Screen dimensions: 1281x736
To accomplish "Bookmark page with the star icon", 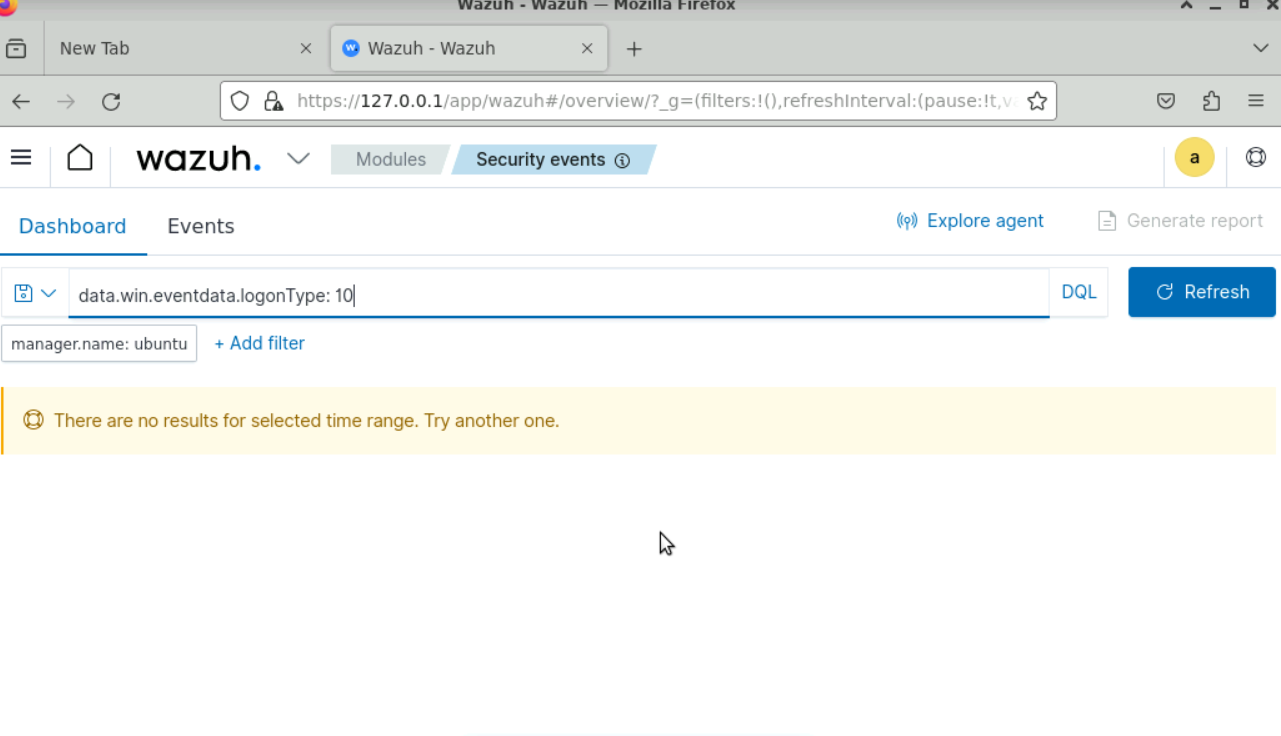I will pos(1037,101).
